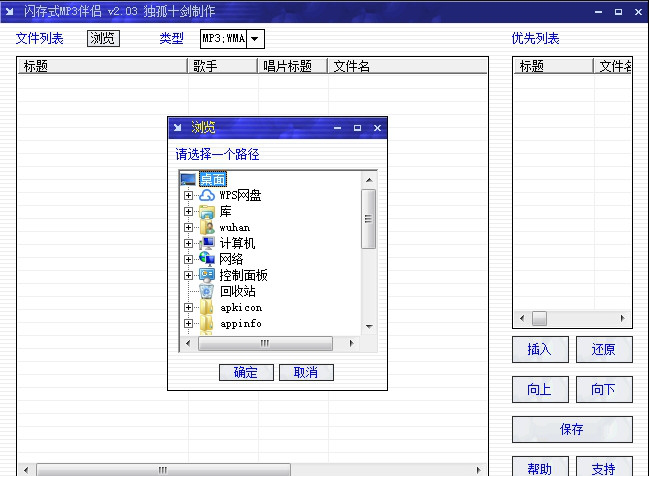Click the 支持 support button

click(x=604, y=468)
